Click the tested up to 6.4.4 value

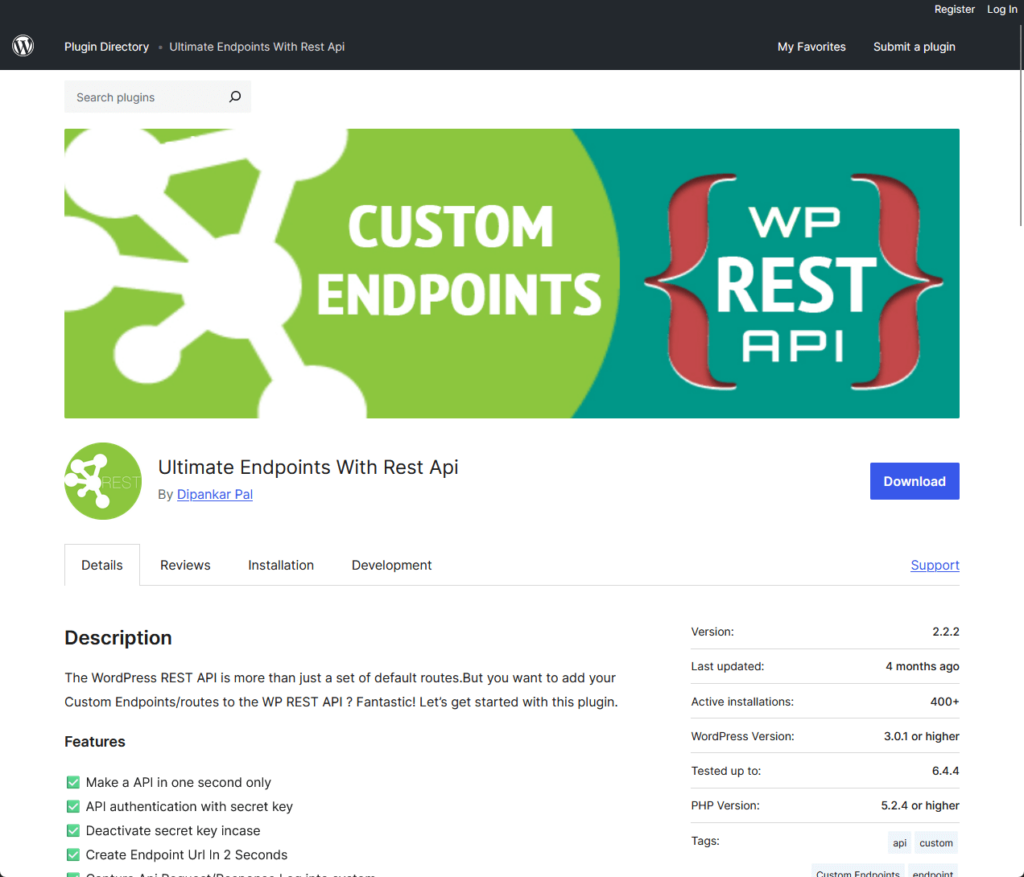pos(946,771)
